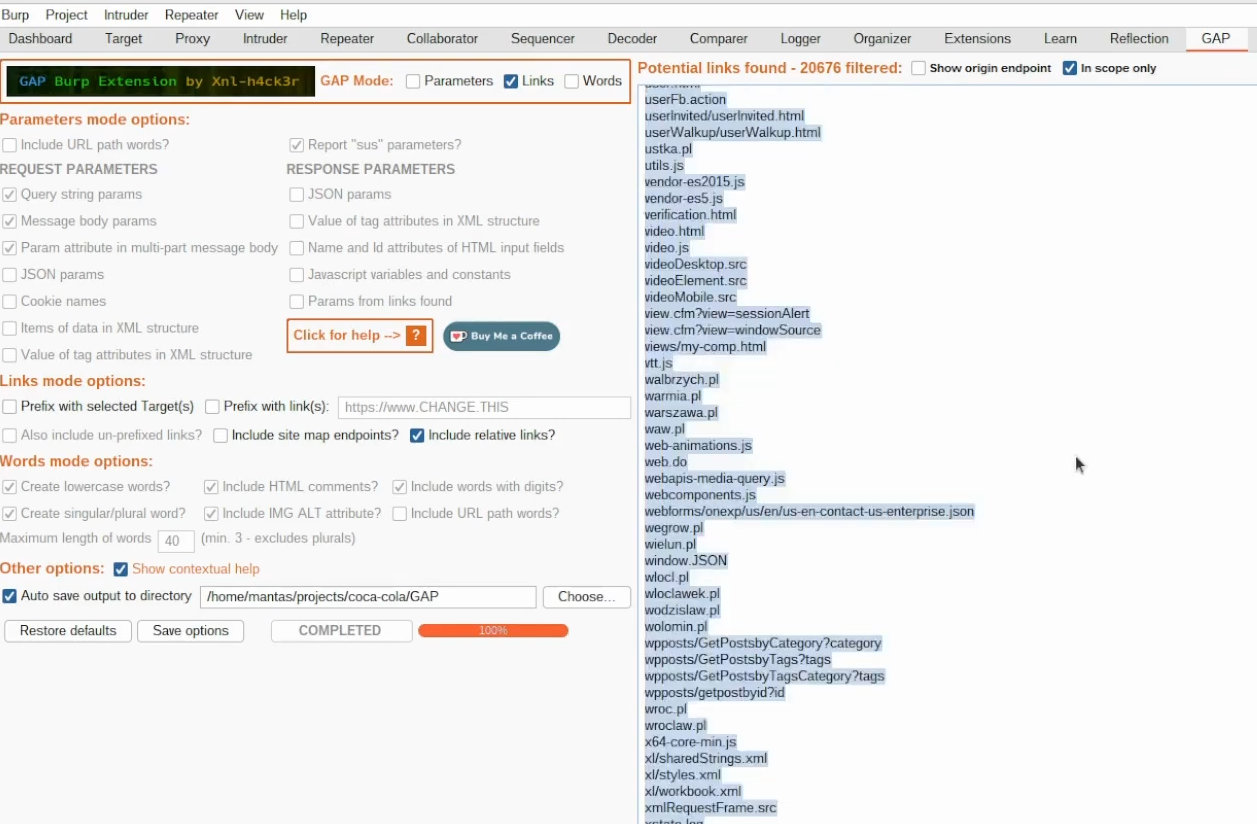This screenshot has height=824, width=1257.
Task: Toggle "Show origin endpoint" on
Action: tap(916, 68)
